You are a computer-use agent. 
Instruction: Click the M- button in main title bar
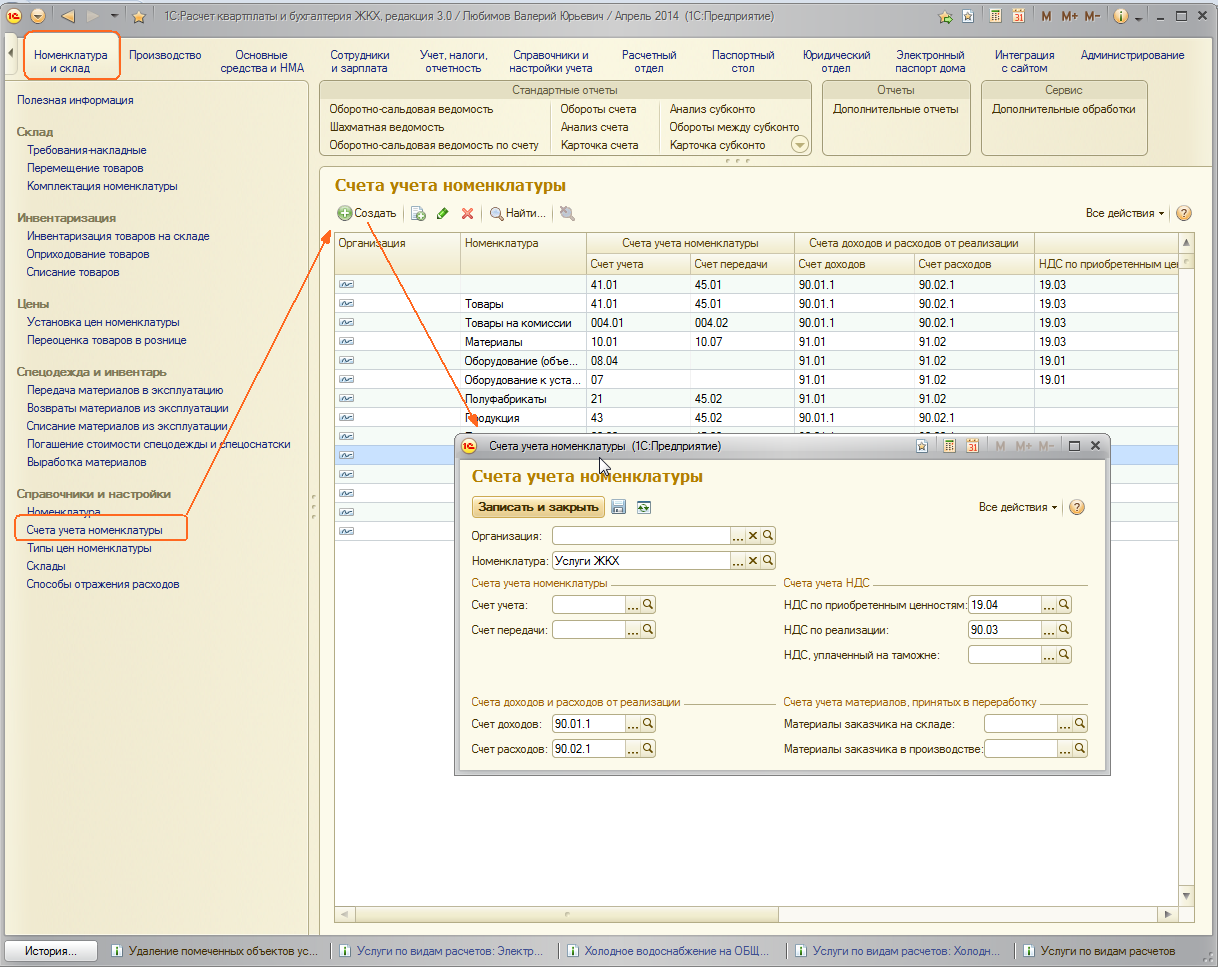1092,16
